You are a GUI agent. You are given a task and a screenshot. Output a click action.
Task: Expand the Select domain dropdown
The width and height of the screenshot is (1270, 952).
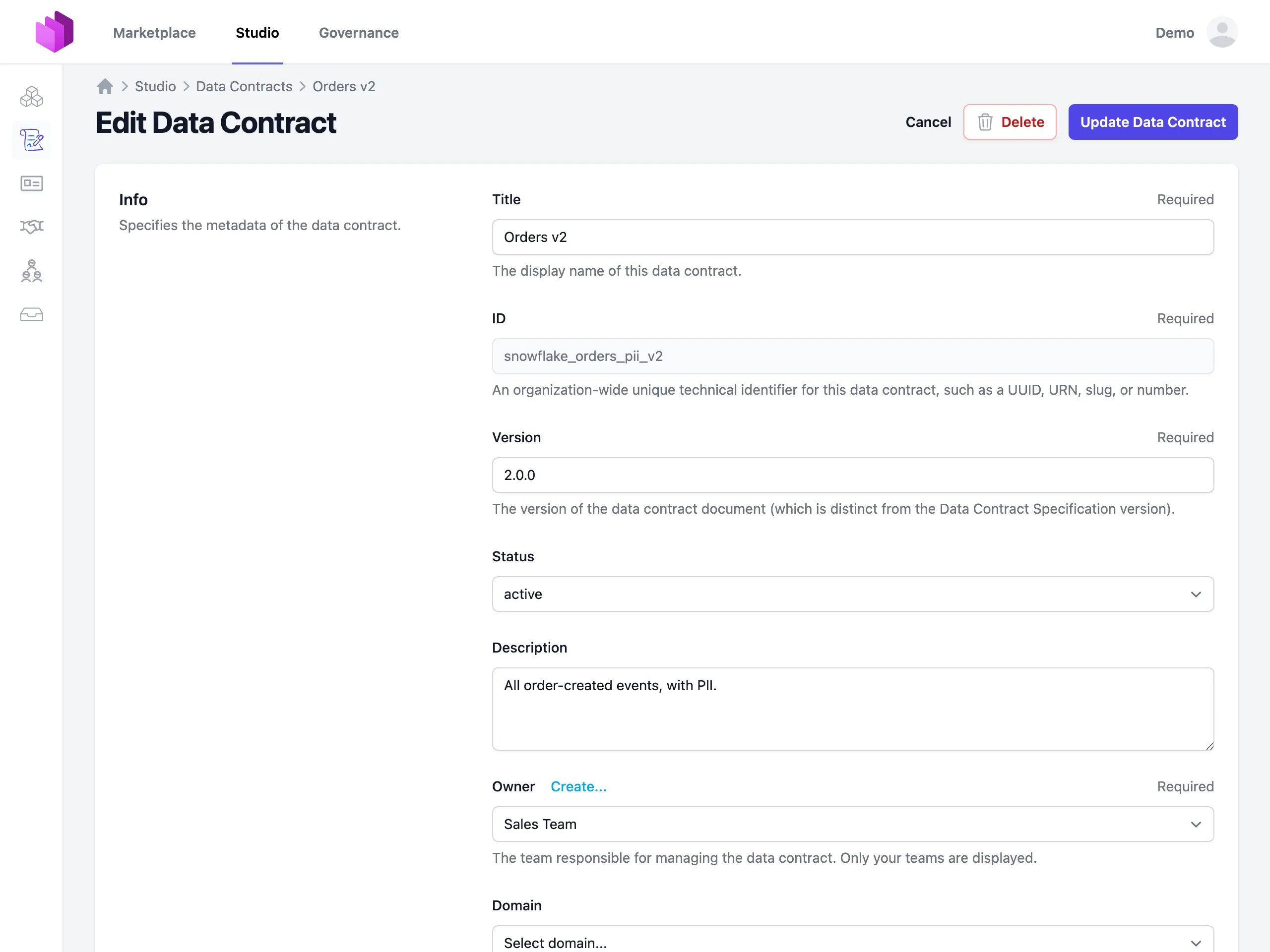tap(853, 941)
